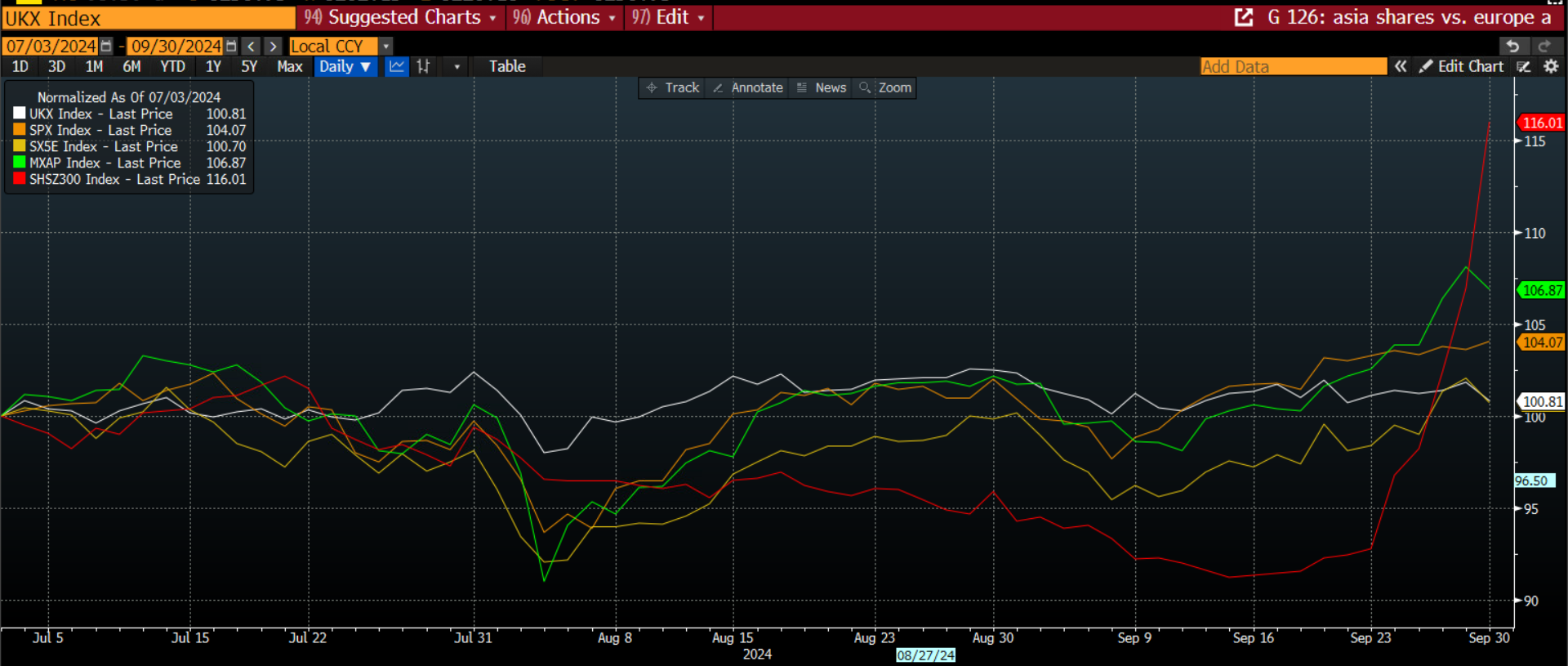1568x666 pixels.
Task: Open the end date calendar picker
Action: [231, 47]
